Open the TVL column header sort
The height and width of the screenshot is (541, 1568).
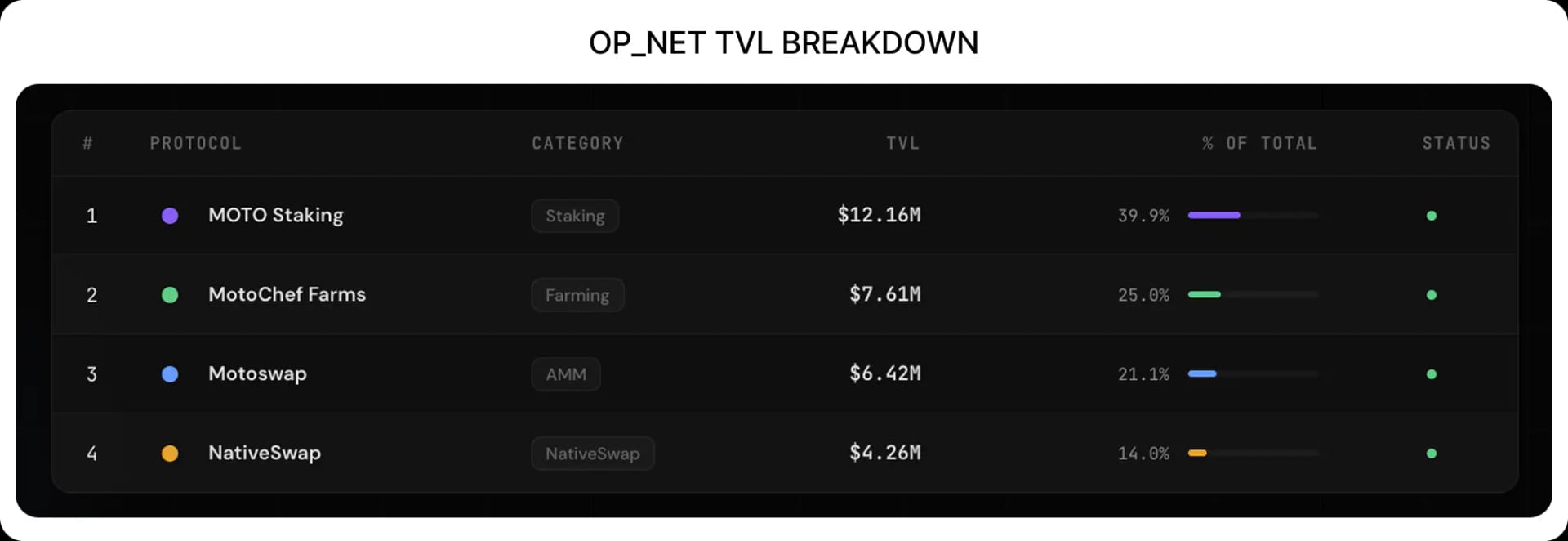click(903, 143)
